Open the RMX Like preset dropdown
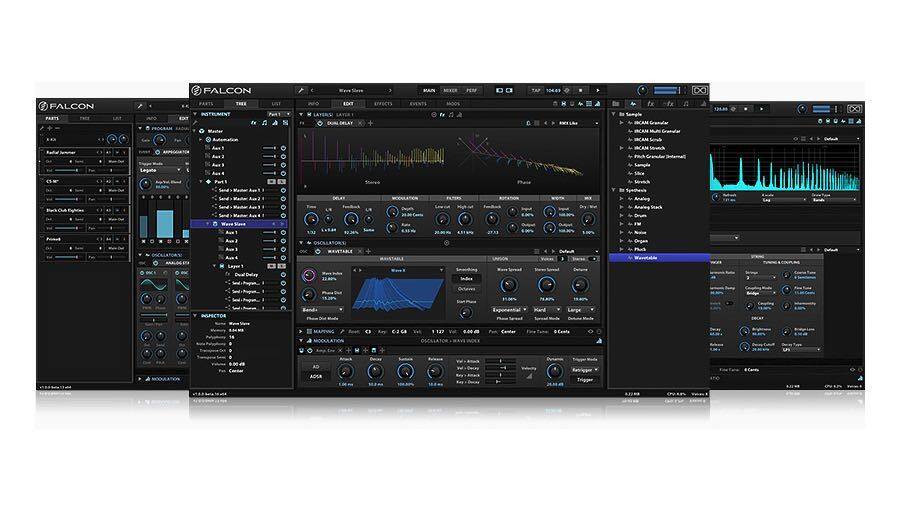 coord(579,123)
